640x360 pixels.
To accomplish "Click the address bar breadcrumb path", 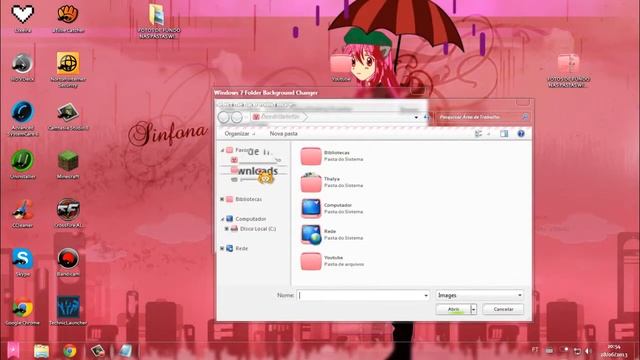I will (279, 117).
